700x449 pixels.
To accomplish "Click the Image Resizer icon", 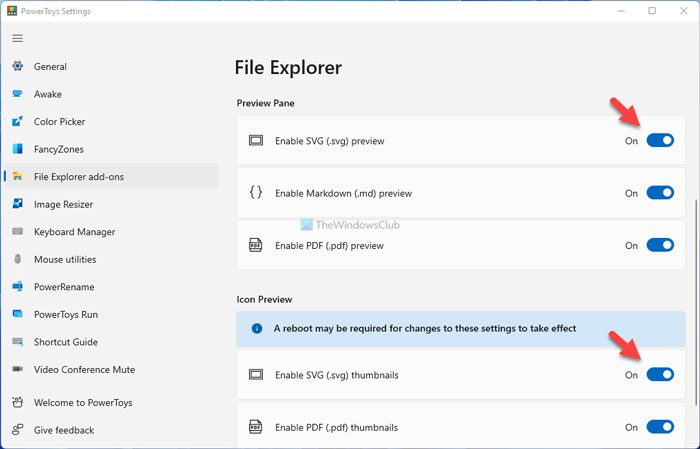I will click(x=17, y=204).
